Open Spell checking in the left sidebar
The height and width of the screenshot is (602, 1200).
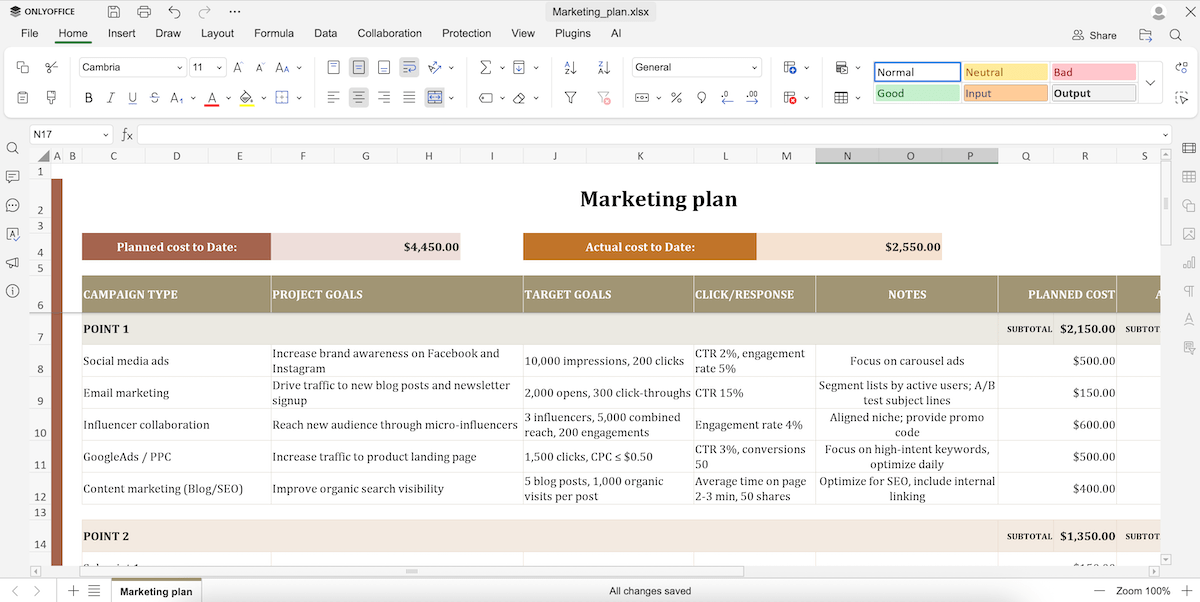click(13, 233)
